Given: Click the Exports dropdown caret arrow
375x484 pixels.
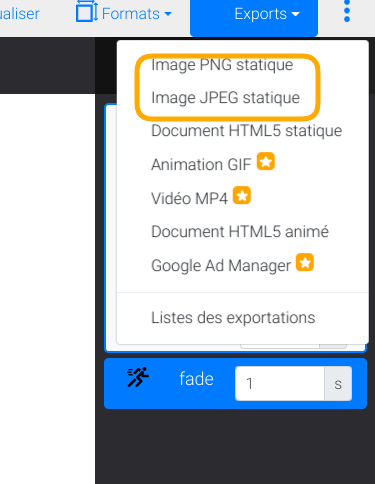Looking at the screenshot, I should click(296, 14).
